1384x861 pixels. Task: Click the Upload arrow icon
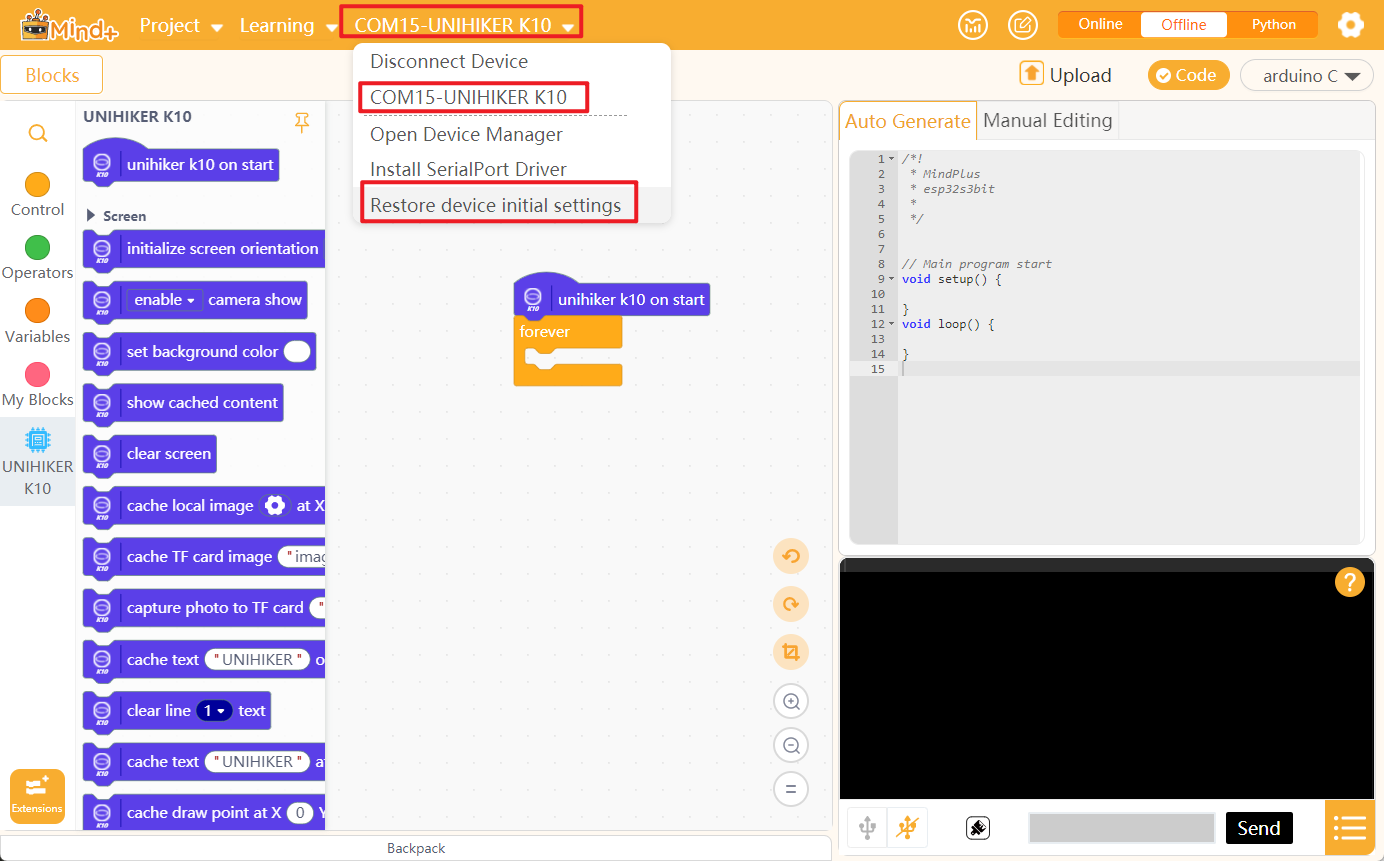tap(1031, 74)
